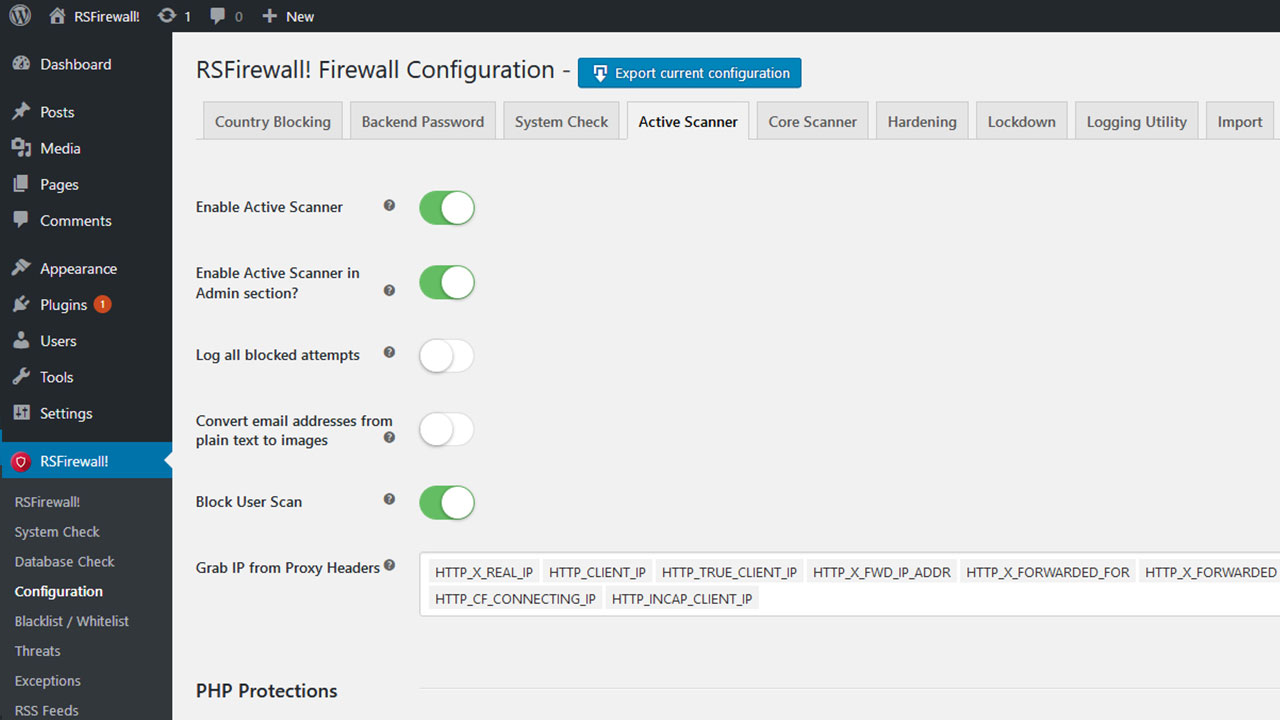Click Export current configuration button
Screen dimensions: 1280x720
pos(689,73)
